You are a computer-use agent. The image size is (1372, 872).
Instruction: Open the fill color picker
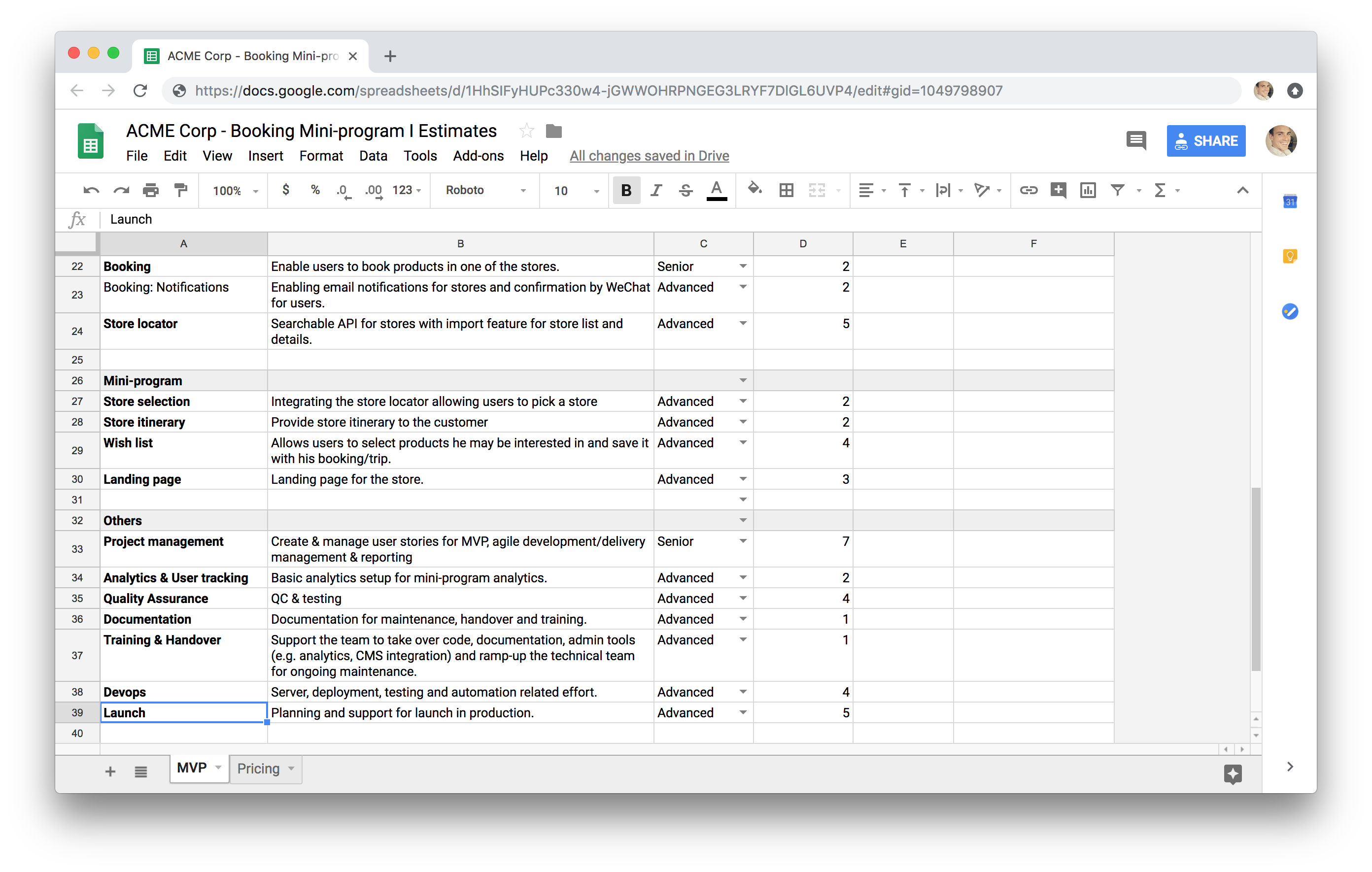755,189
